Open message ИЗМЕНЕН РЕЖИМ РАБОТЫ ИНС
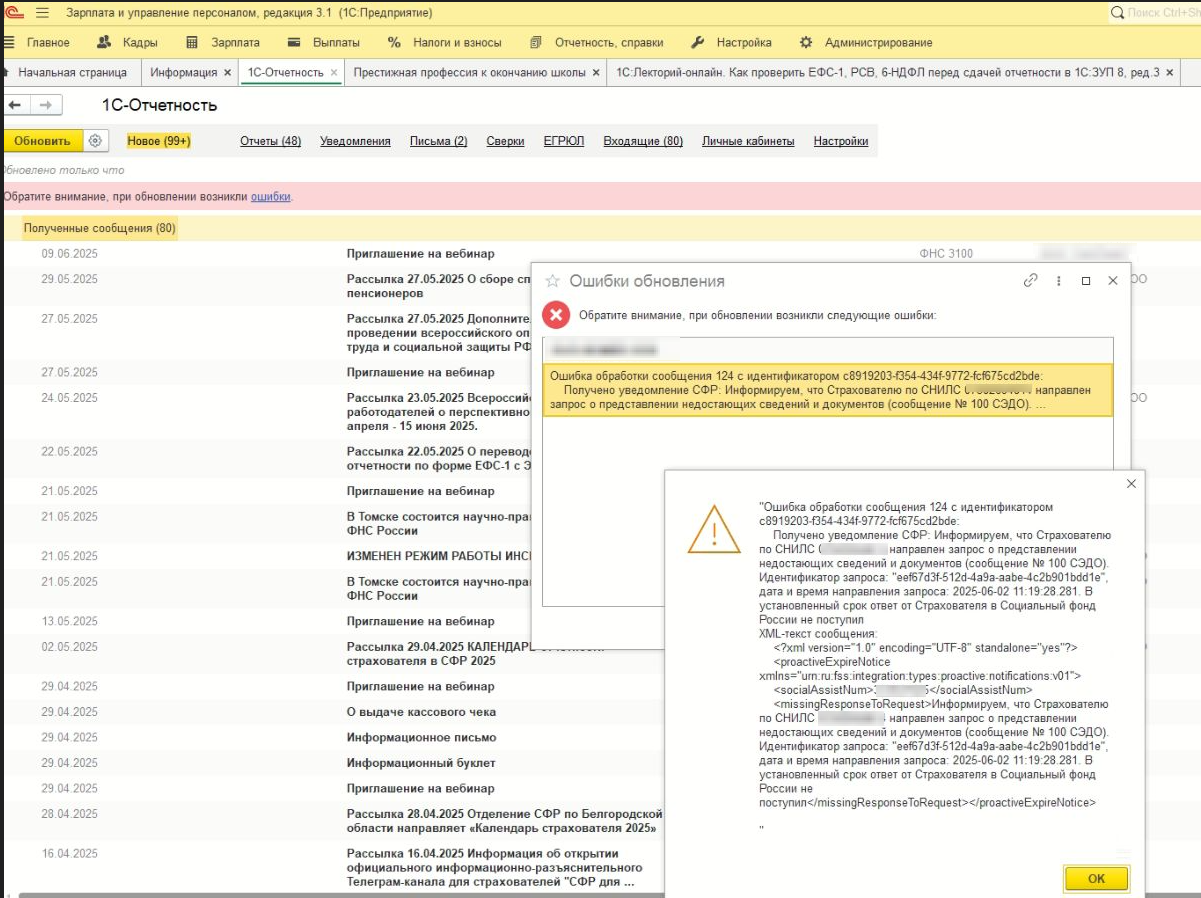The image size is (1201, 898). pos(438,556)
